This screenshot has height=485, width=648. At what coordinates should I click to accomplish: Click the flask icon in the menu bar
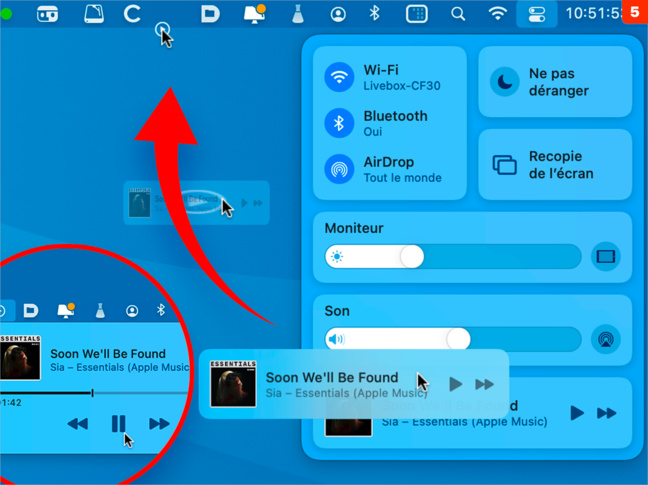coord(297,14)
